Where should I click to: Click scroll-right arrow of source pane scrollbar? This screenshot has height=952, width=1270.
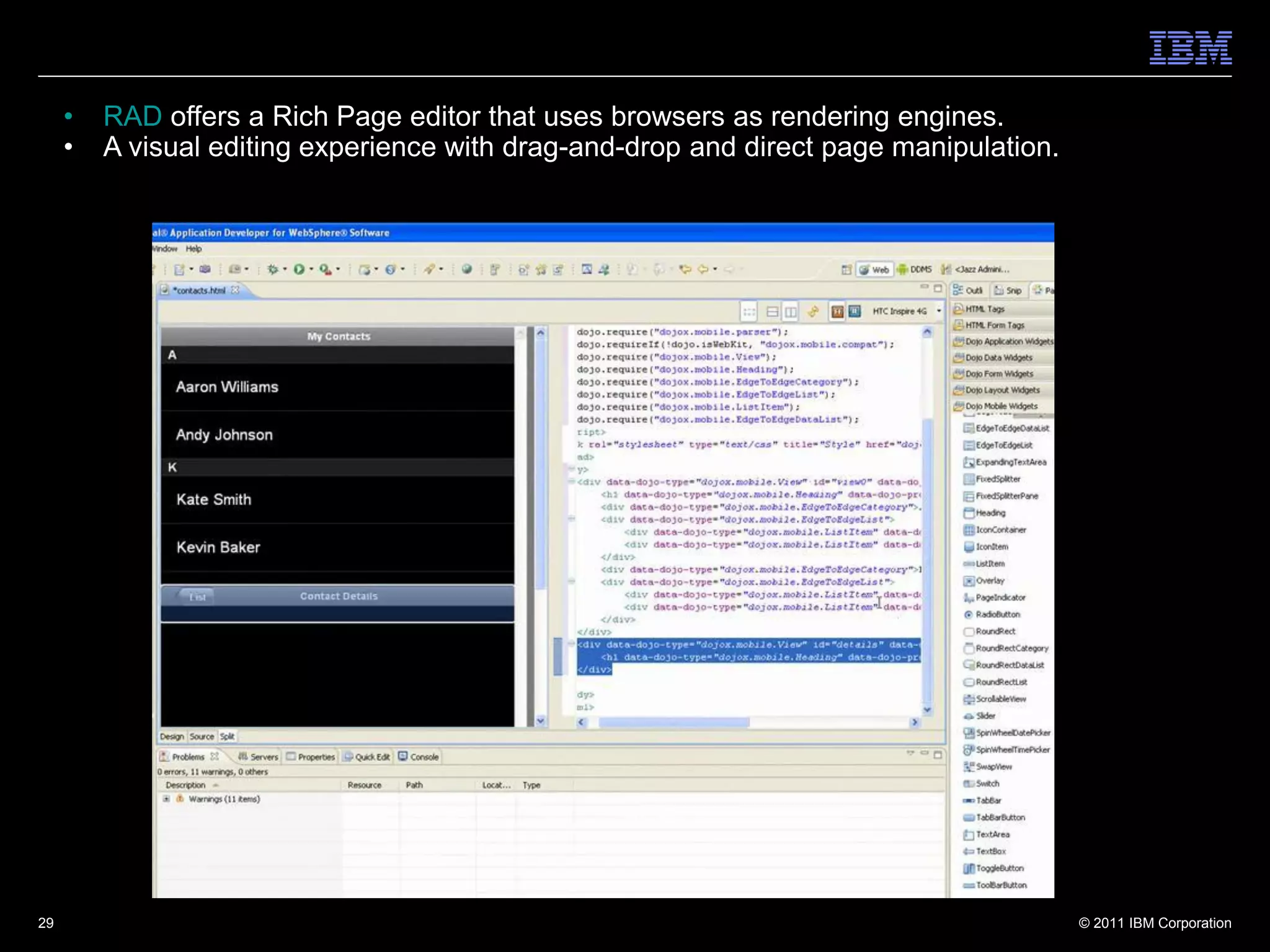coord(914,722)
